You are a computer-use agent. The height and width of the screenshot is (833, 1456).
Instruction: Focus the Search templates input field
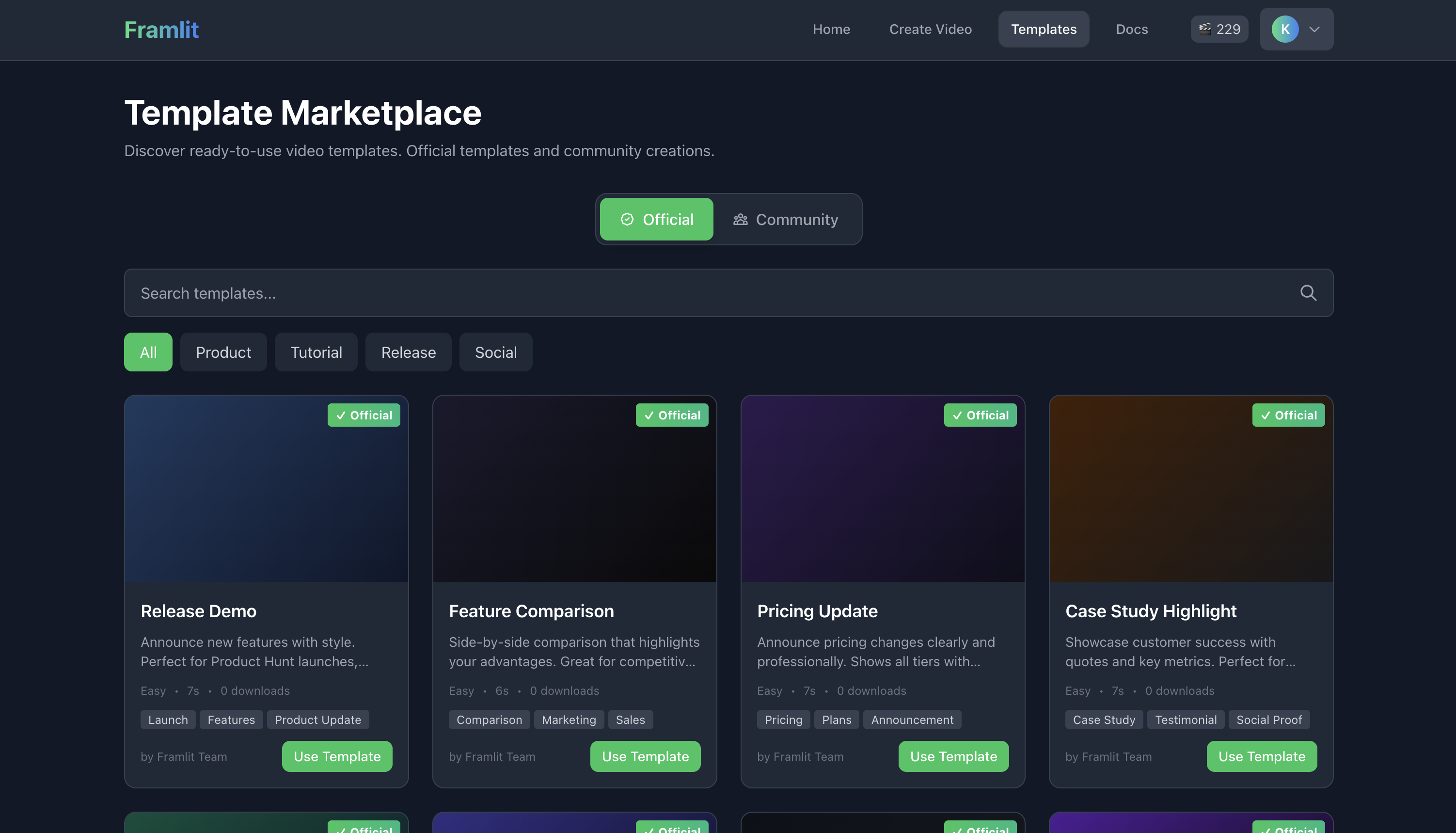coord(686,293)
